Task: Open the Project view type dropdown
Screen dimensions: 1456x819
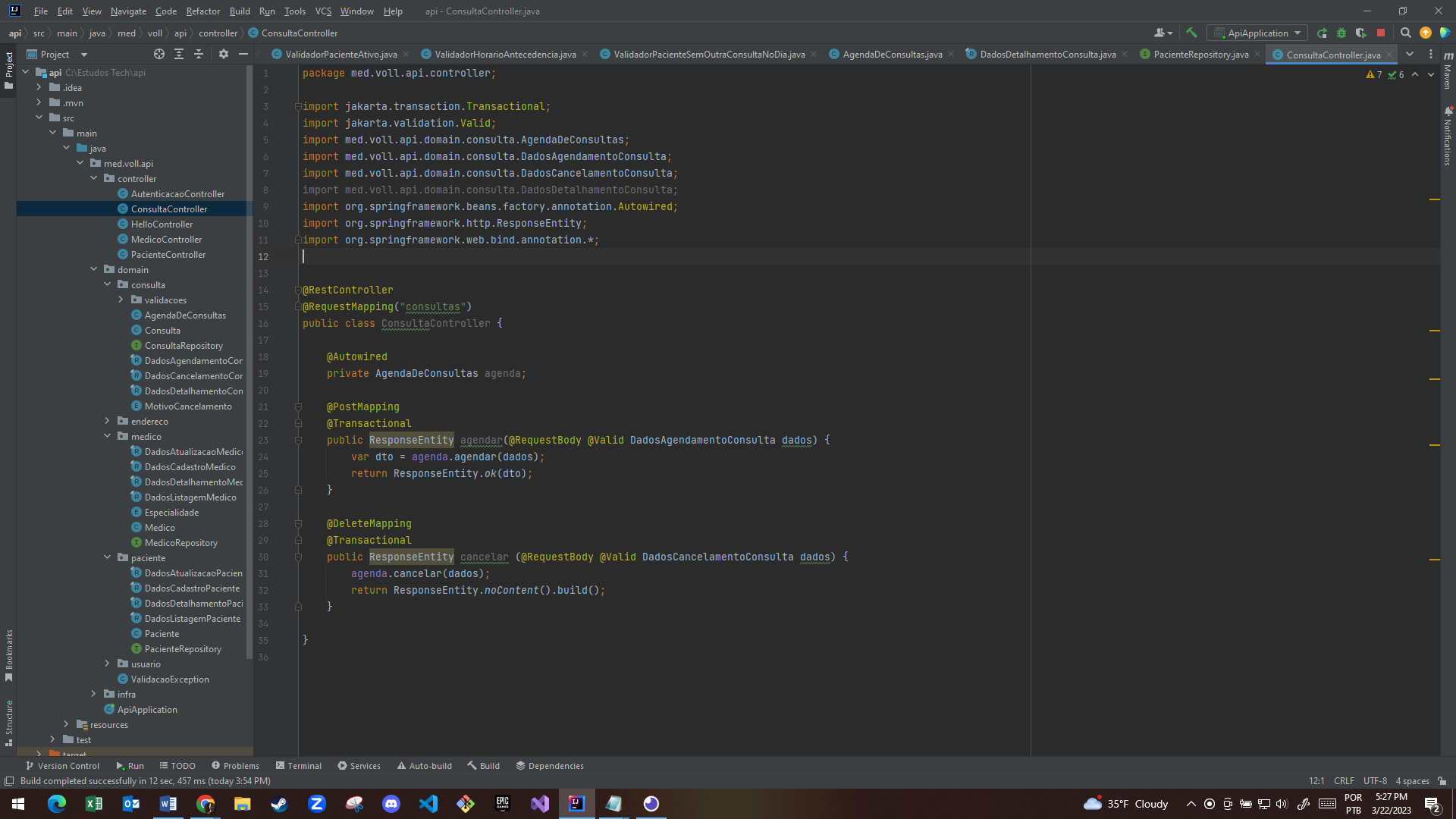Action: [x=58, y=54]
